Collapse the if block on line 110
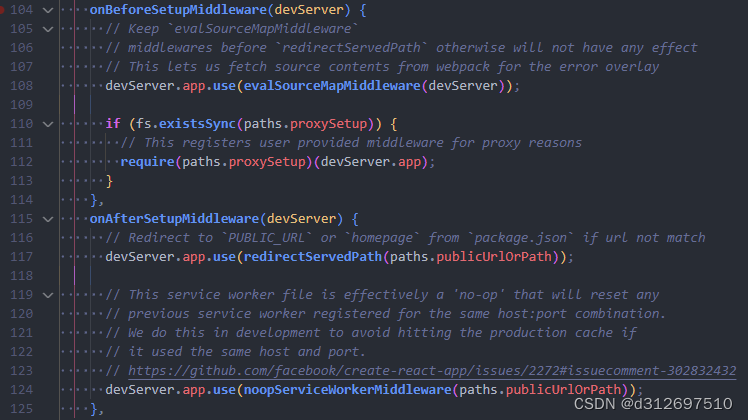This screenshot has height=420, width=748. click(48, 124)
